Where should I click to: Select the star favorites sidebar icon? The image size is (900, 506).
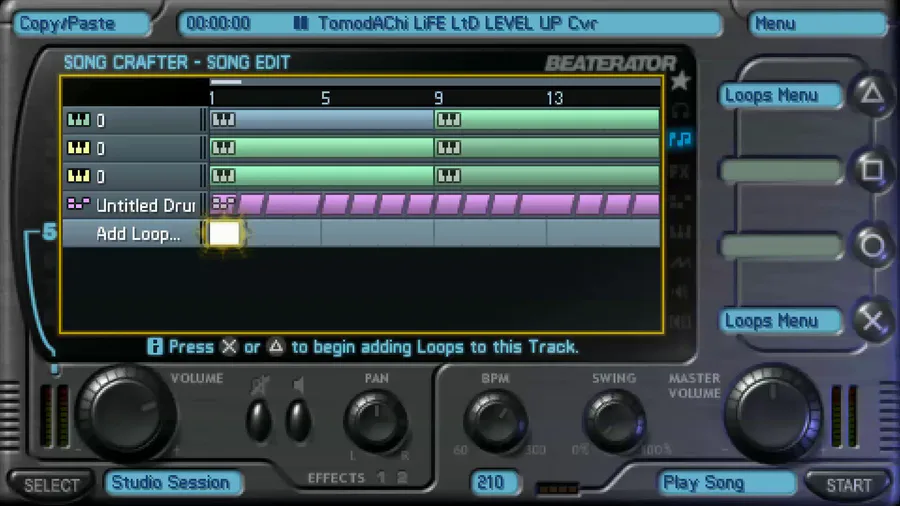coord(680,80)
